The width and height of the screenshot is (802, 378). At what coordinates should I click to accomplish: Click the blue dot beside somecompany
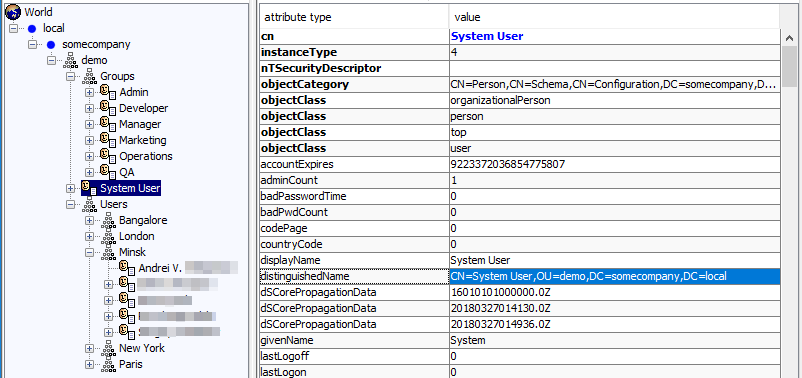coord(51,45)
